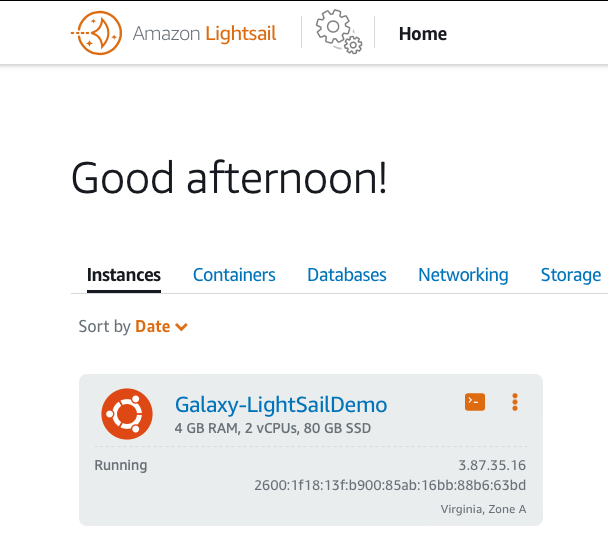Switch to the Containers tab
Image resolution: width=608 pixels, height=560 pixels.
(x=234, y=275)
